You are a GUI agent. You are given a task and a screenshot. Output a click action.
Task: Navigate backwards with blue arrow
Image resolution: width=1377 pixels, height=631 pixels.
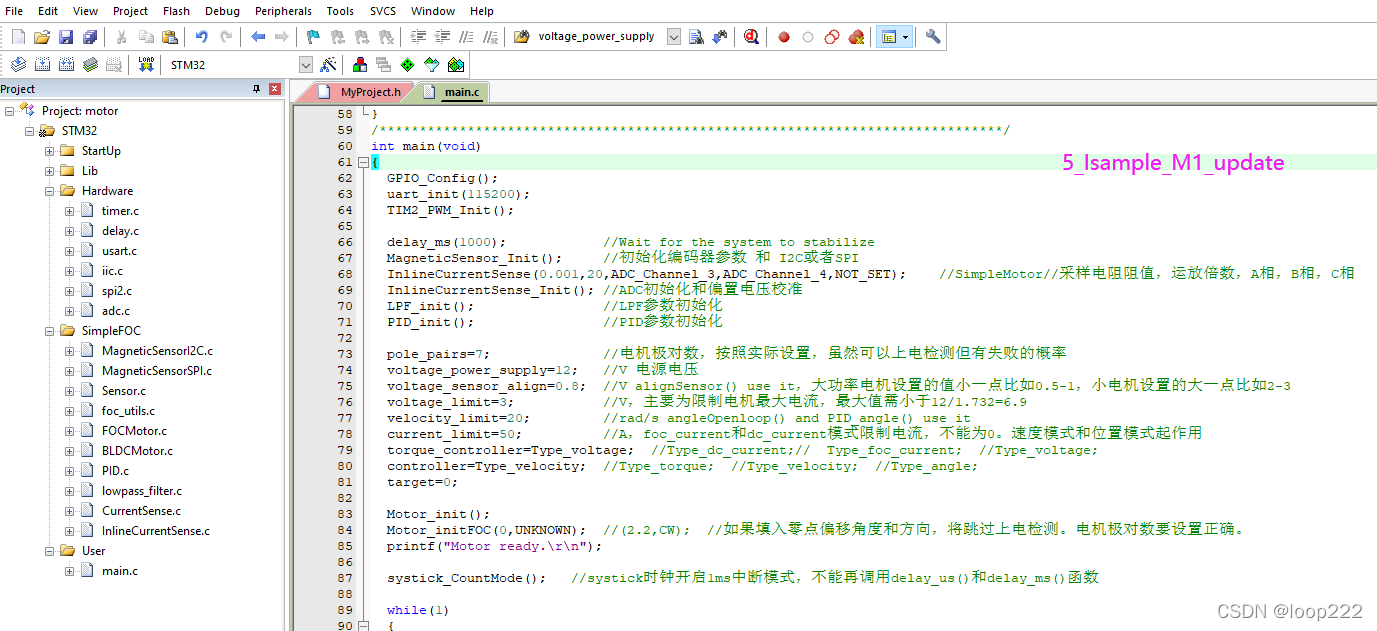click(x=258, y=37)
